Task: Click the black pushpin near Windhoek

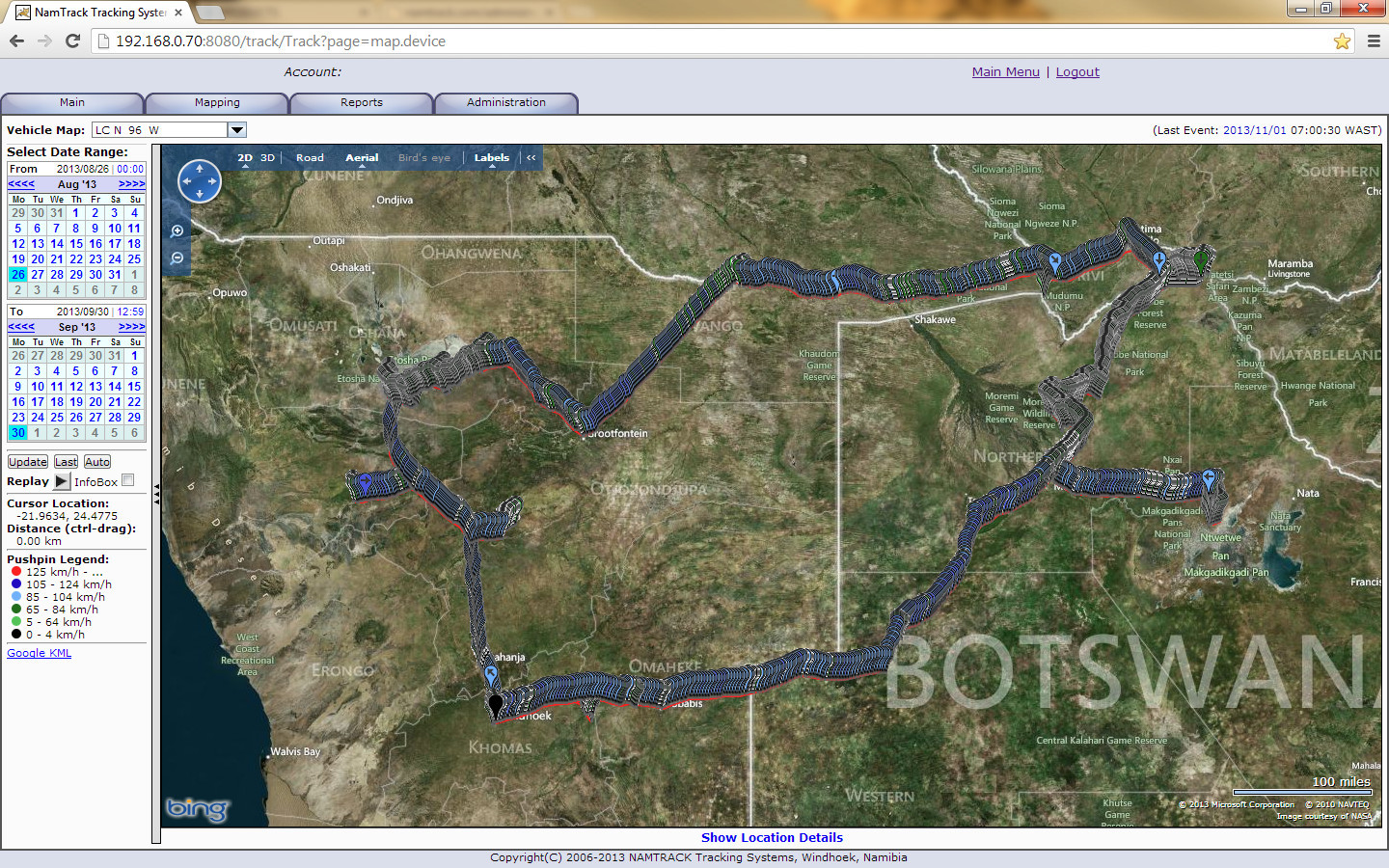Action: [x=496, y=705]
